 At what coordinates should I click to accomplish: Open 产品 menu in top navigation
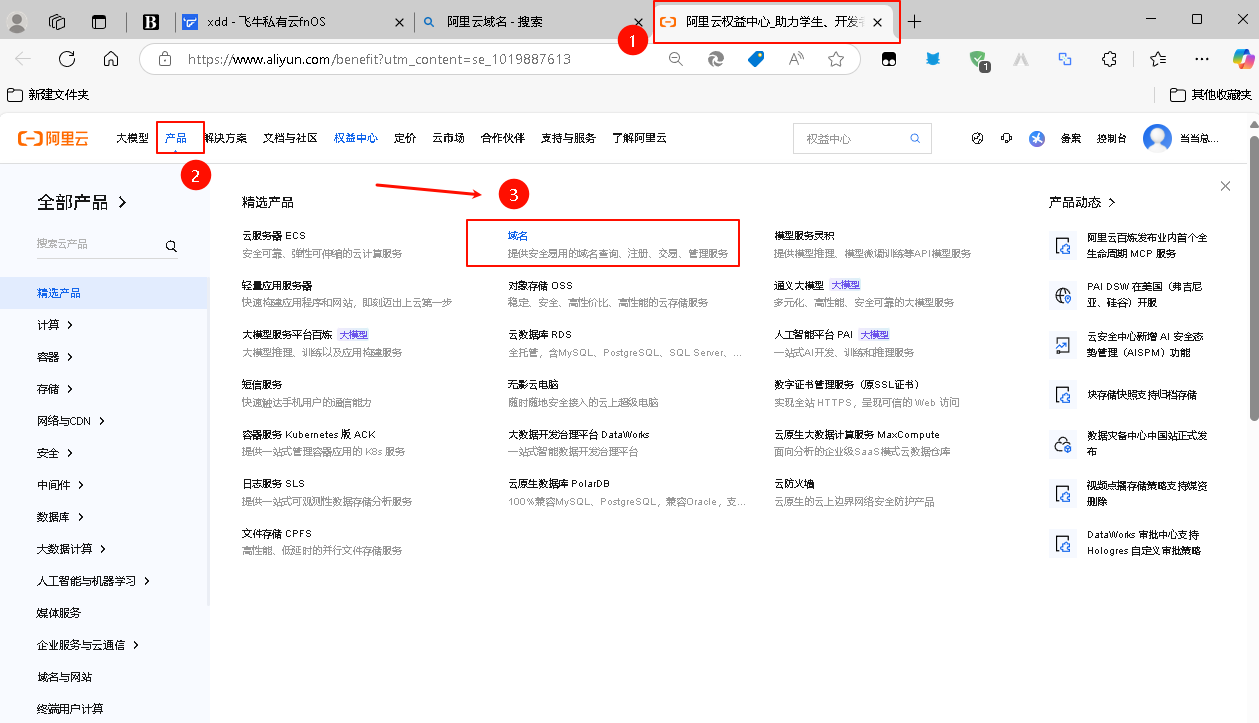176,138
